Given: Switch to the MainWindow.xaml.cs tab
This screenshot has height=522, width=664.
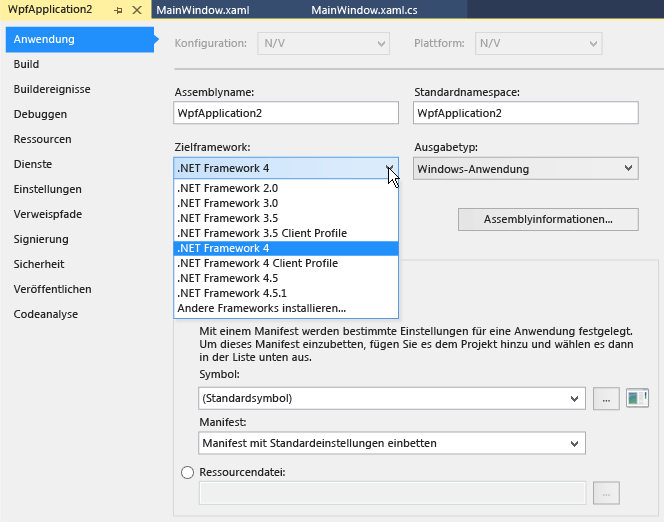Looking at the screenshot, I should tap(364, 10).
